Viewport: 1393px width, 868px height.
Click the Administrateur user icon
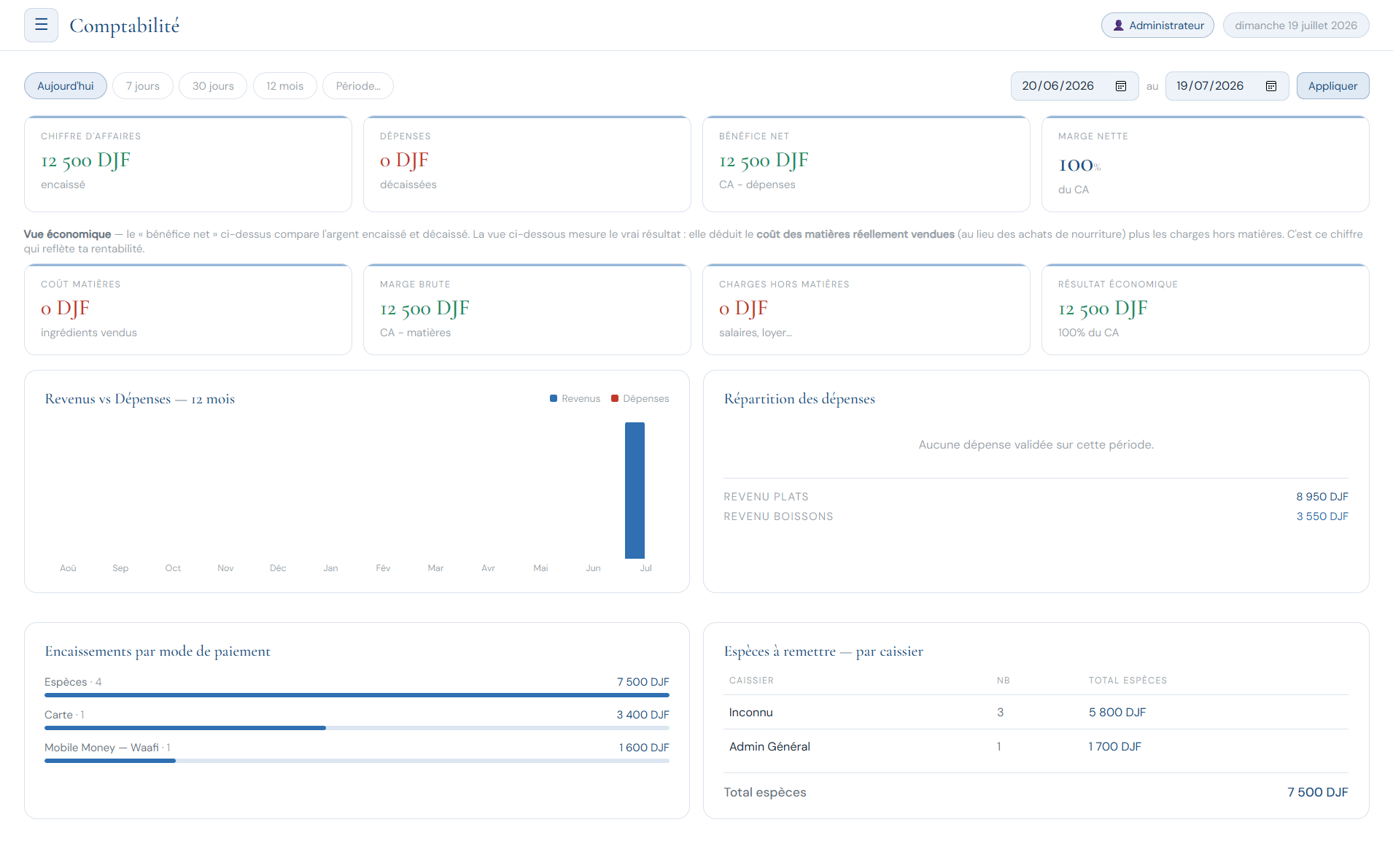click(1118, 26)
